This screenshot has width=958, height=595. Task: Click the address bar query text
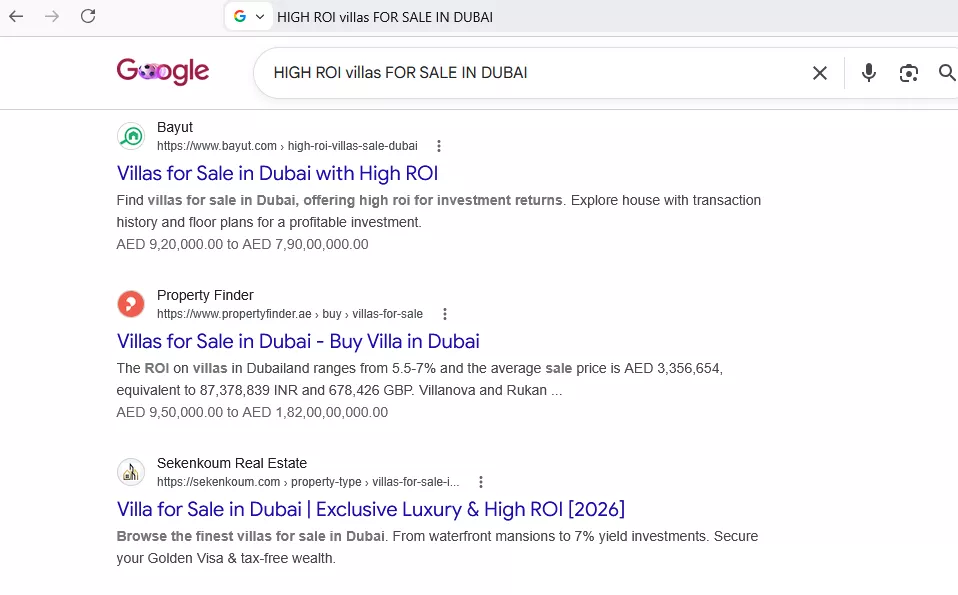tap(385, 17)
